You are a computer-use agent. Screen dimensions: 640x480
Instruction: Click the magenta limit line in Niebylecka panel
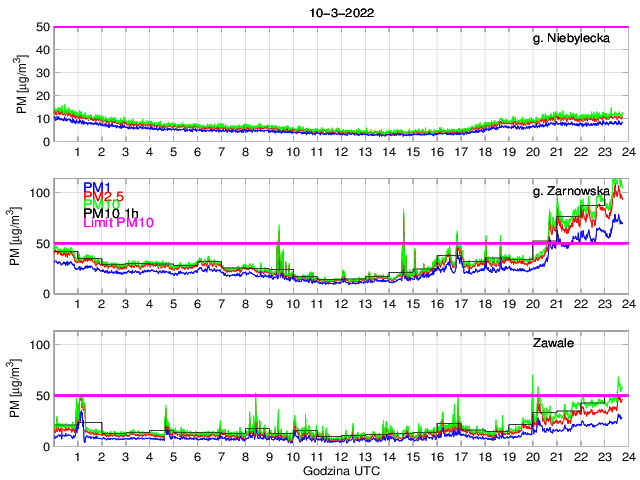341,27
